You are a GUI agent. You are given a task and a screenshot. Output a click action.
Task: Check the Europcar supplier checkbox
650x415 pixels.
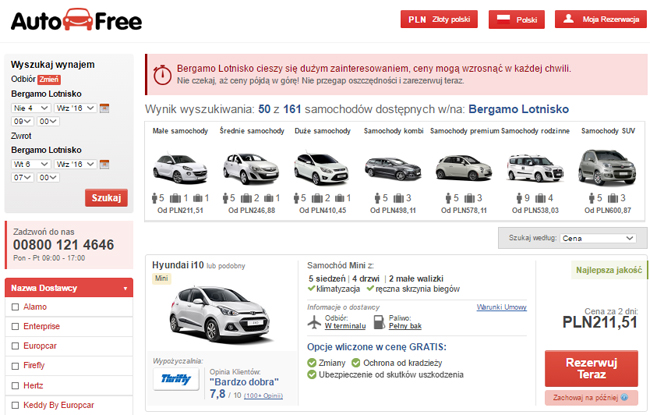(15, 346)
